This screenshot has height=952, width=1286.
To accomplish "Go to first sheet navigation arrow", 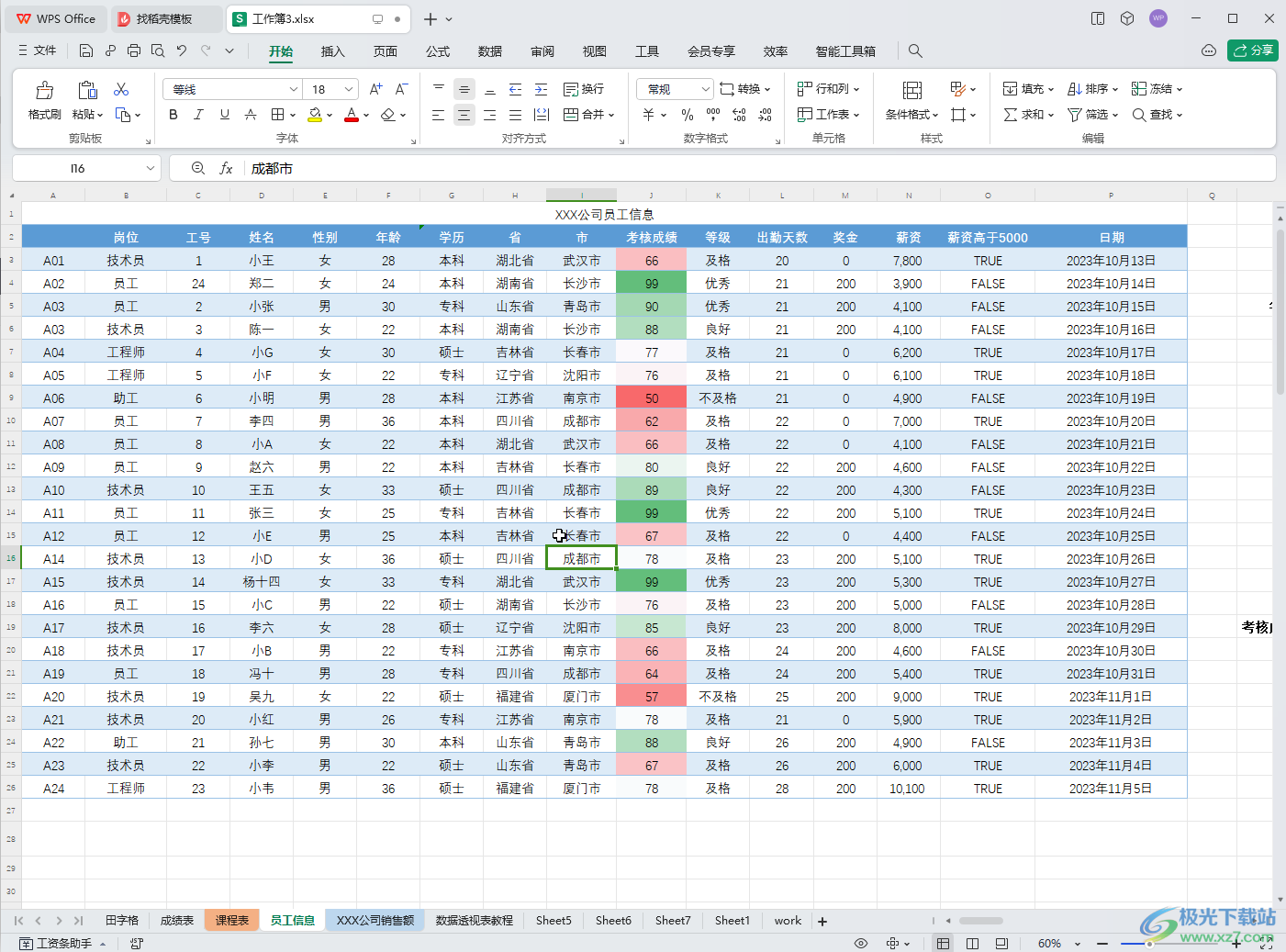I will tap(18, 920).
